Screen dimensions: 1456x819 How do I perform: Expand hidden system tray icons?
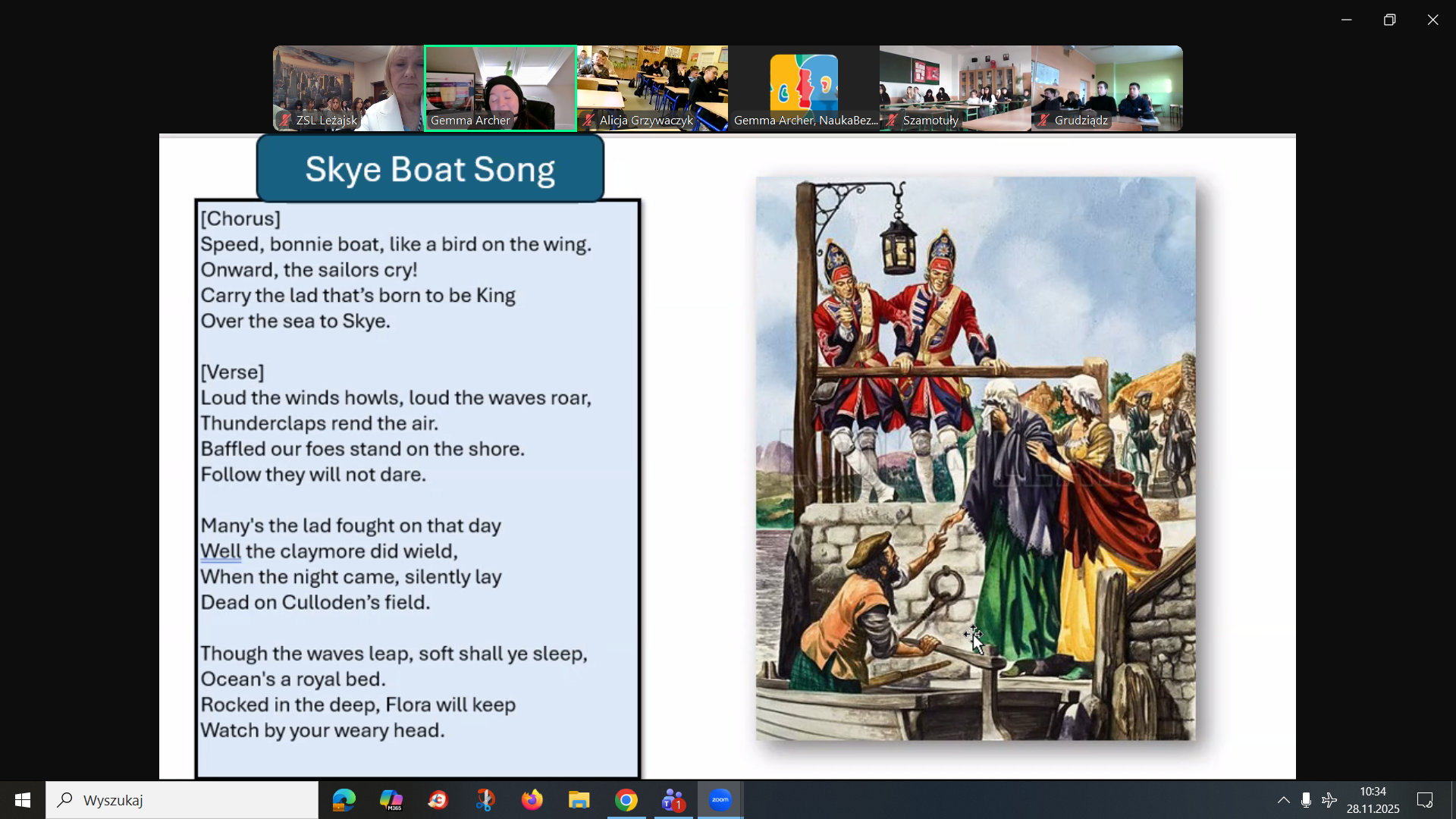[x=1283, y=800]
